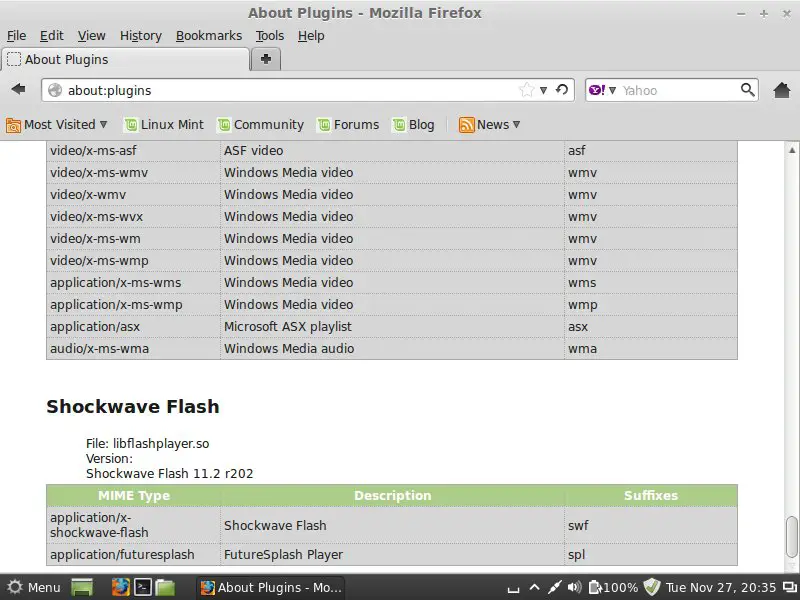800x600 pixels.
Task: Click the 'wmp' suffix cell
Action: coord(651,305)
